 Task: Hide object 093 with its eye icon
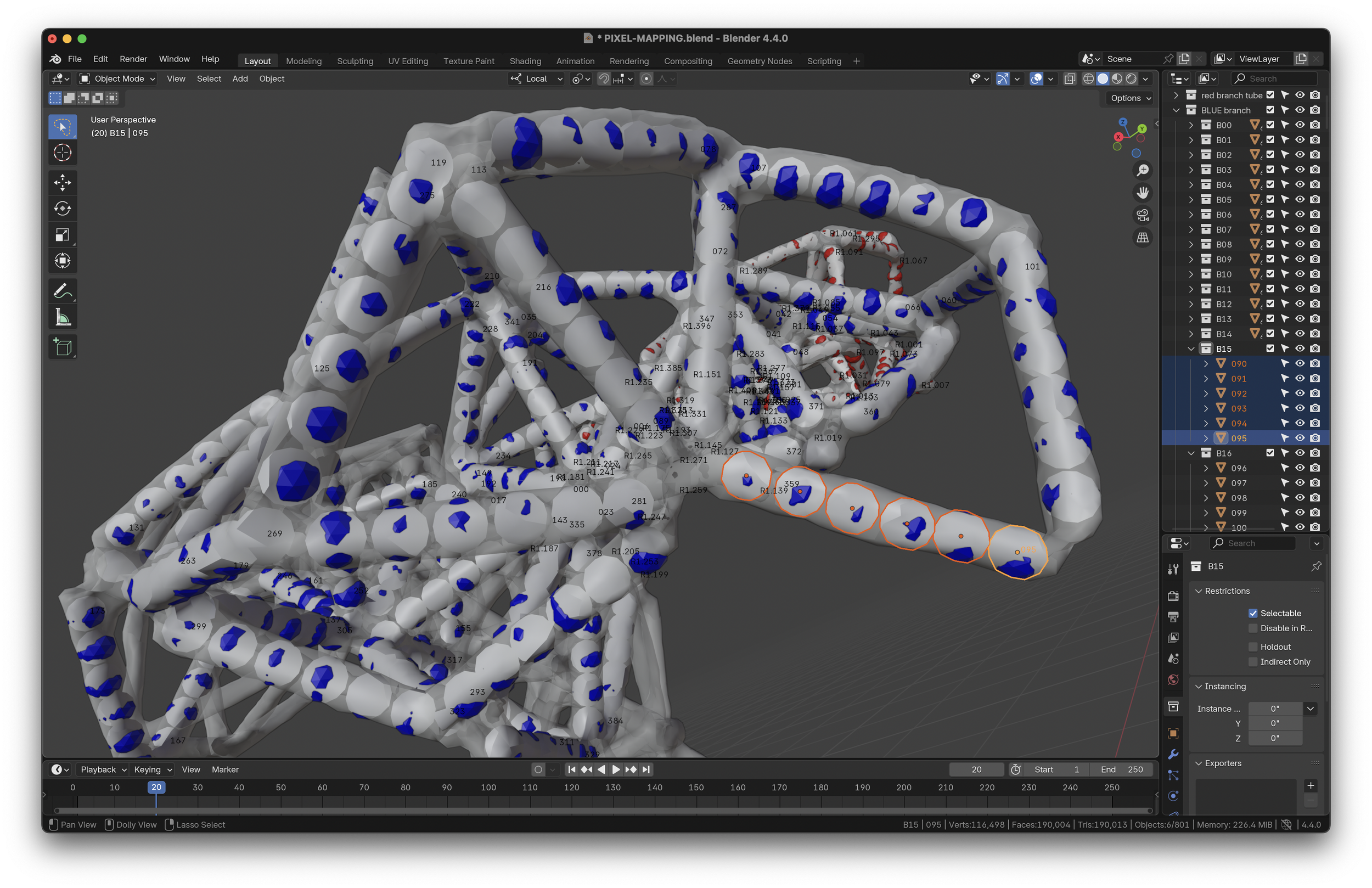pyautogui.click(x=1300, y=408)
